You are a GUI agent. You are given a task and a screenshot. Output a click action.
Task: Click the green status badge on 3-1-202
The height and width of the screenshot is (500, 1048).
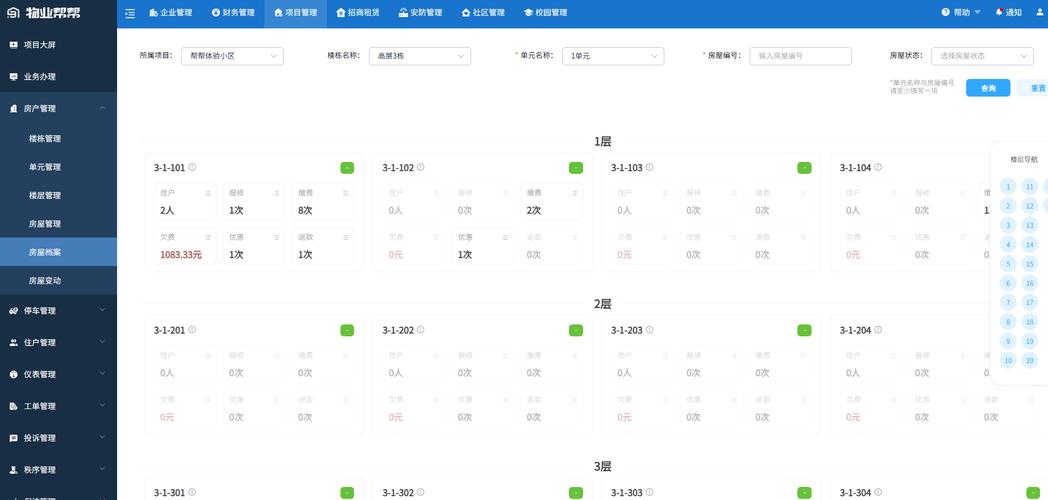click(x=575, y=330)
